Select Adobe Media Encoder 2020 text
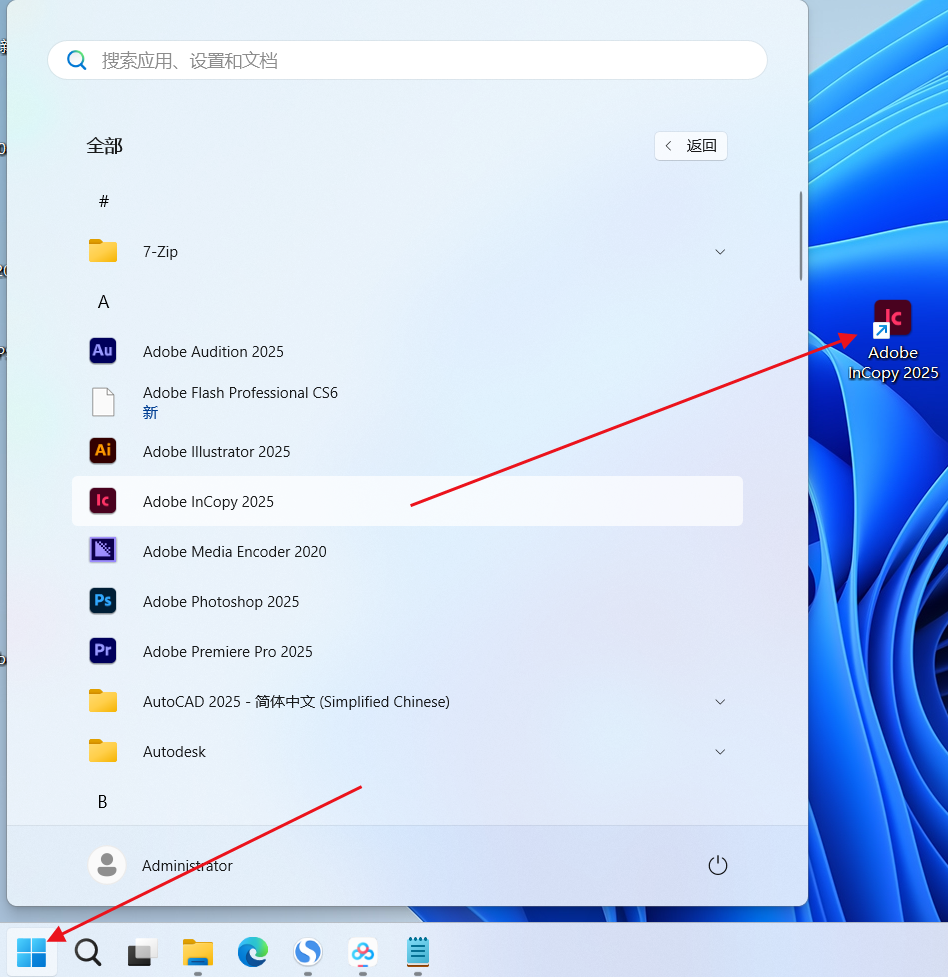This screenshot has height=977, width=948. pos(234,551)
